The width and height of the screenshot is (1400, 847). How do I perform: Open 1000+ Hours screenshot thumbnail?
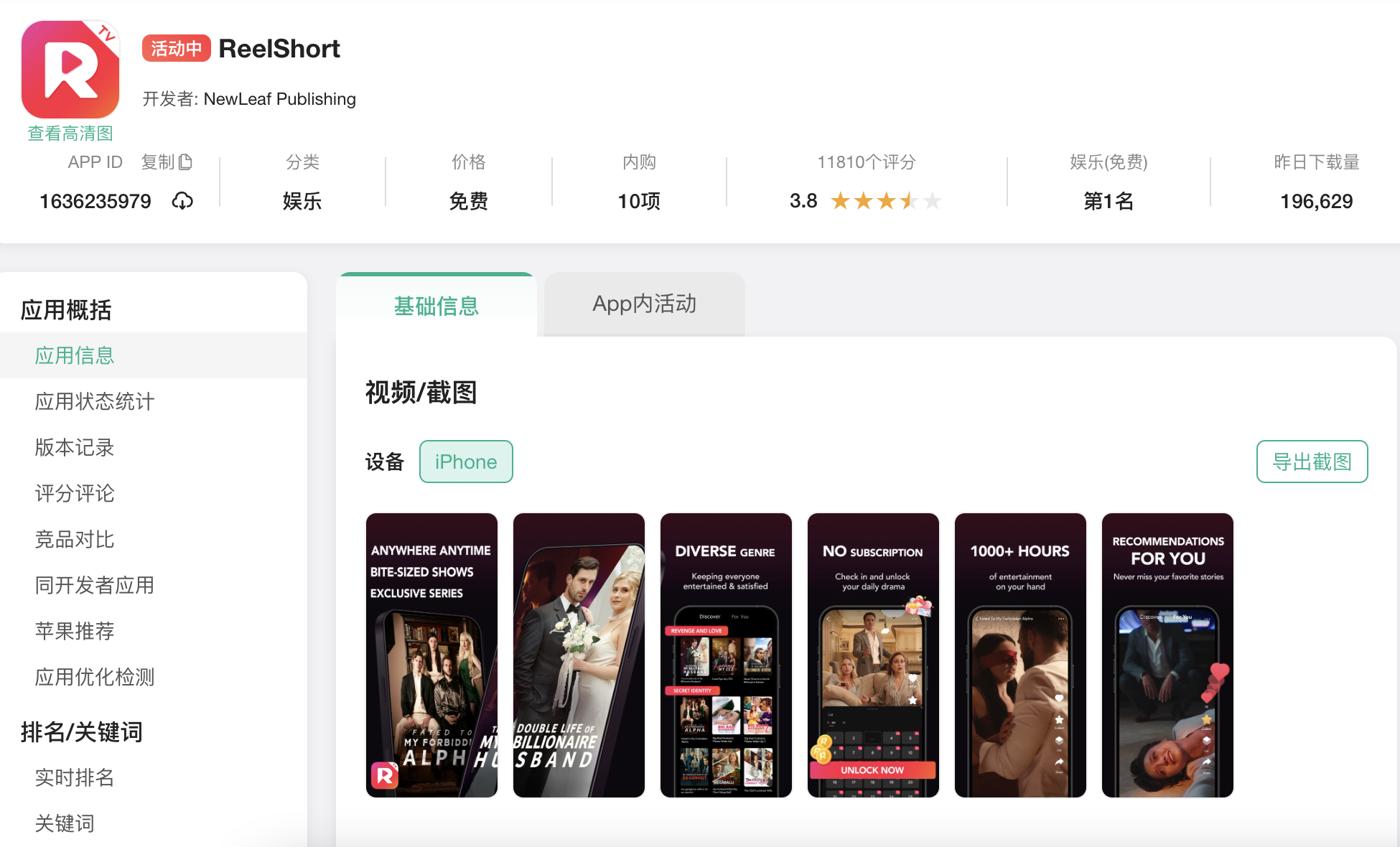[1020, 655]
